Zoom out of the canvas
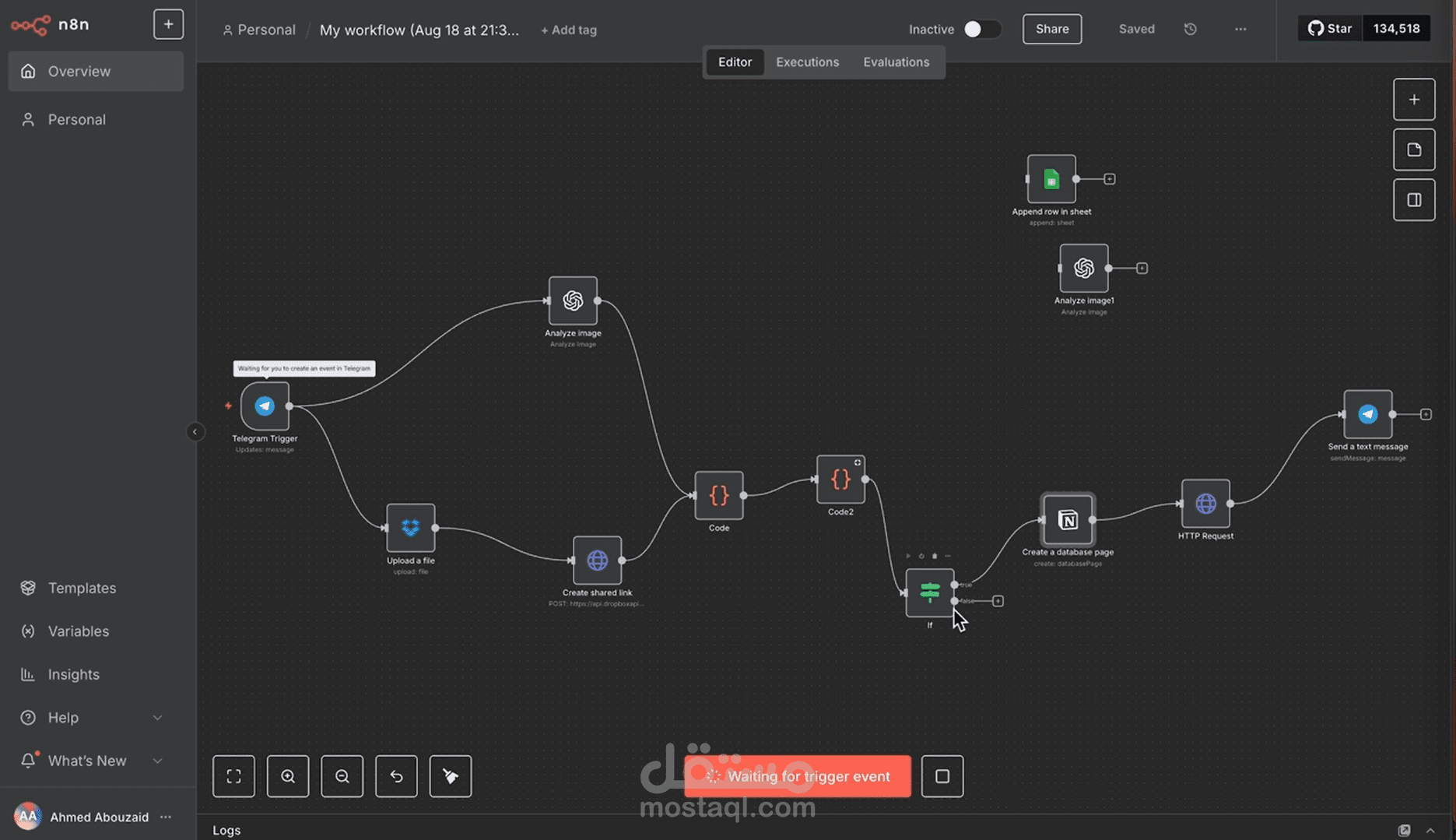1456x840 pixels. (342, 776)
